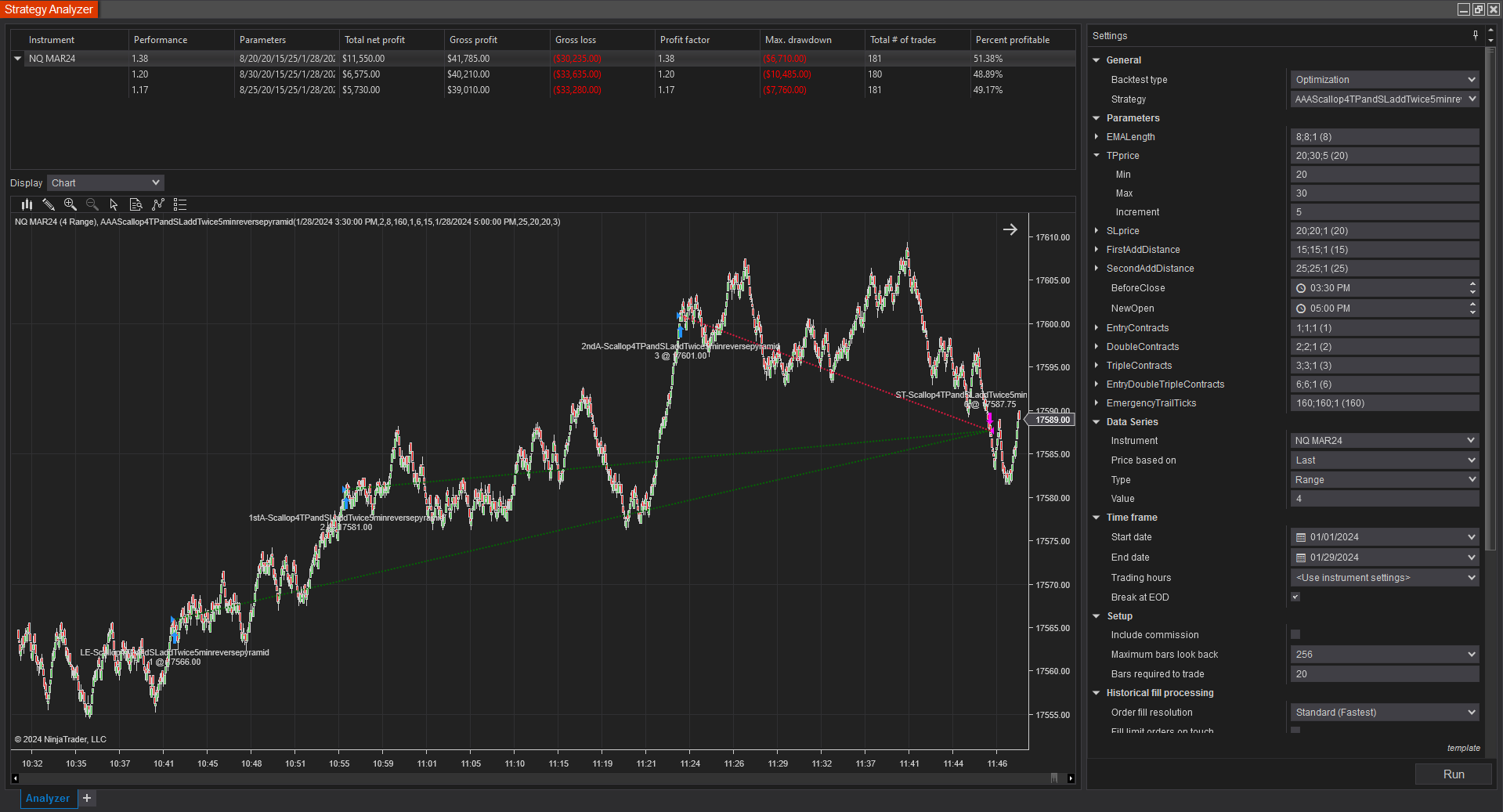This screenshot has width=1503, height=812.
Task: Click the TPprice Min value field
Action: [x=1385, y=174]
